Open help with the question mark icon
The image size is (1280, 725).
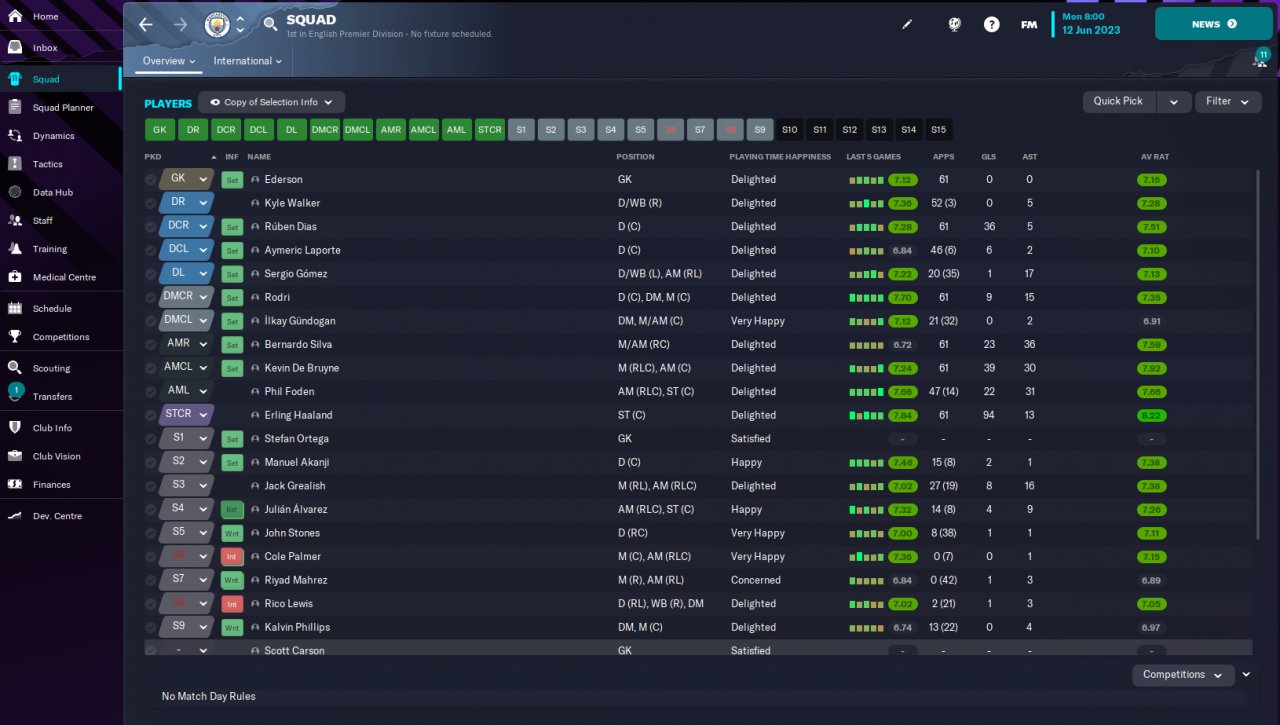click(991, 24)
